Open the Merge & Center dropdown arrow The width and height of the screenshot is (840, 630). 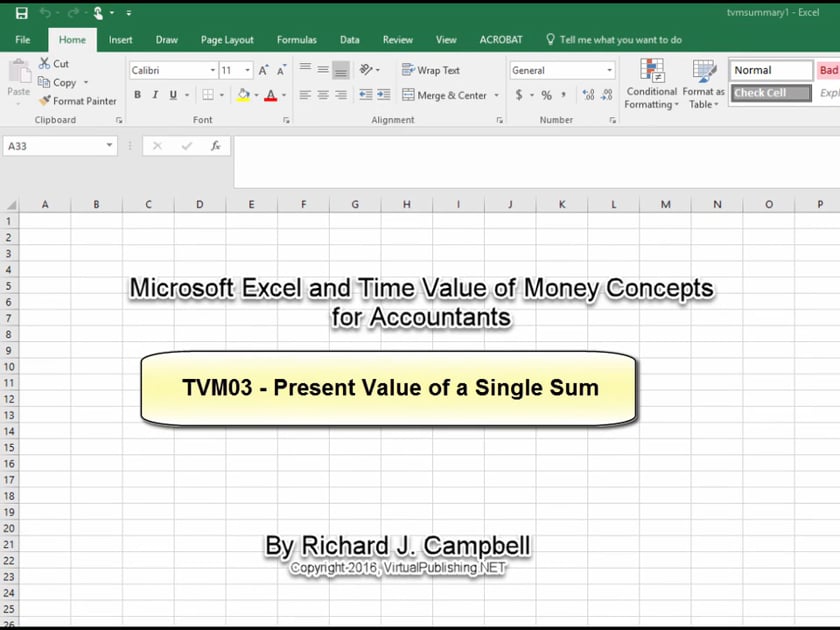tap(496, 95)
